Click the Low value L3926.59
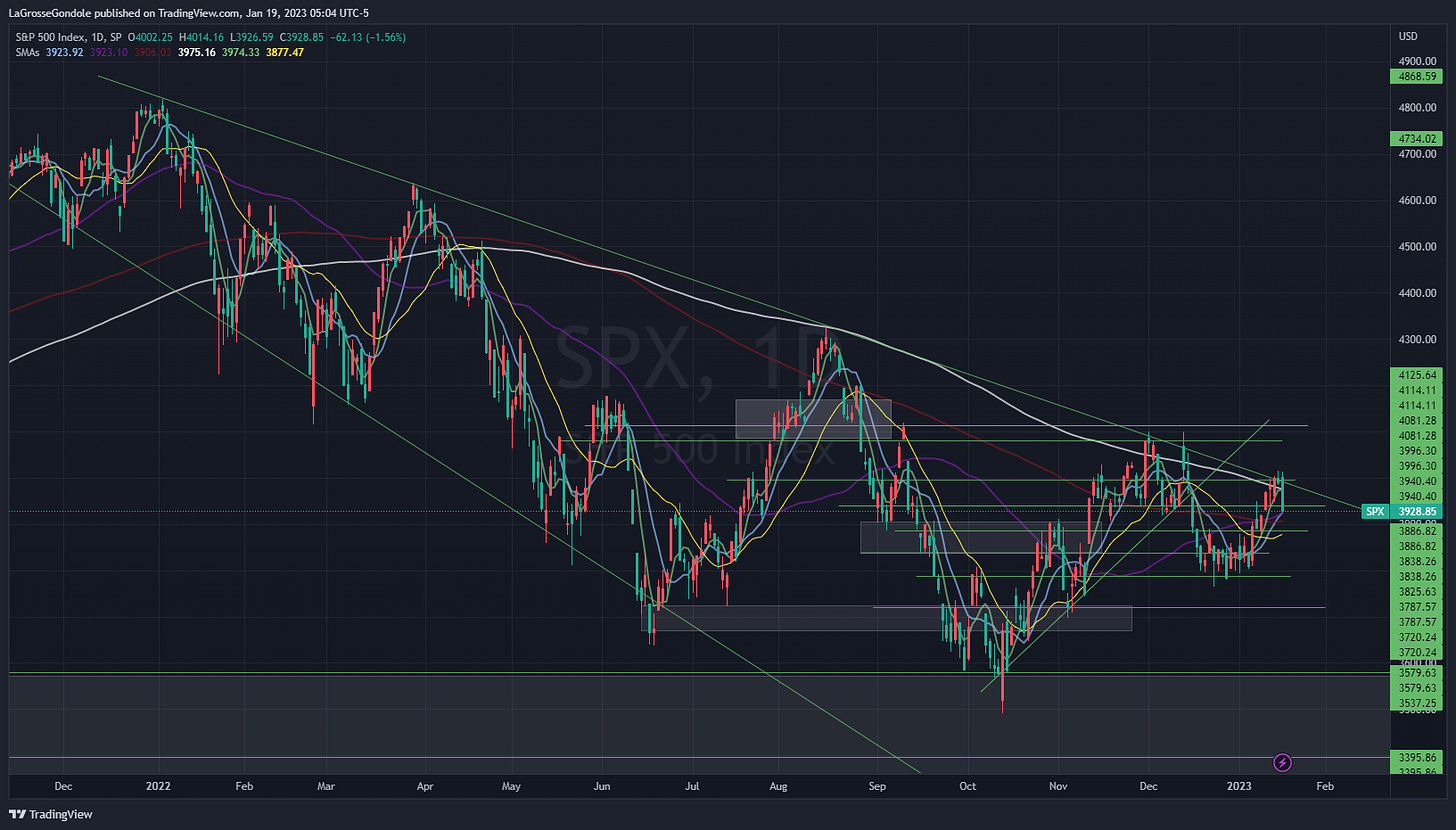The width and height of the screenshot is (1456, 830). click(251, 37)
